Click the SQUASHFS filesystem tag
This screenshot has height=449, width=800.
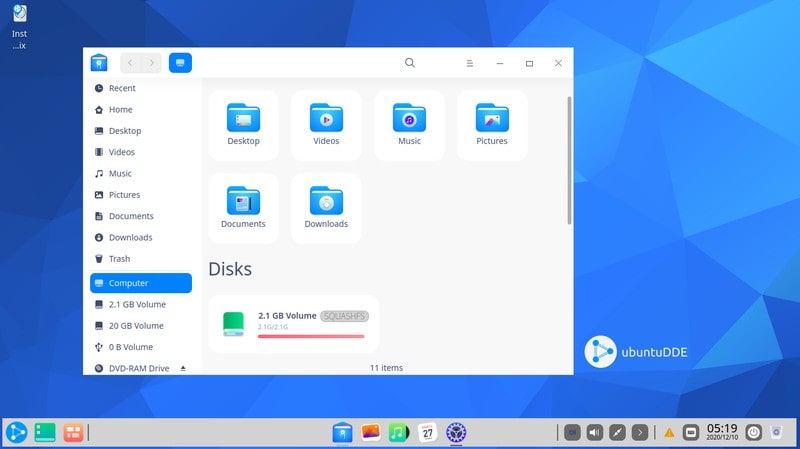coord(344,316)
